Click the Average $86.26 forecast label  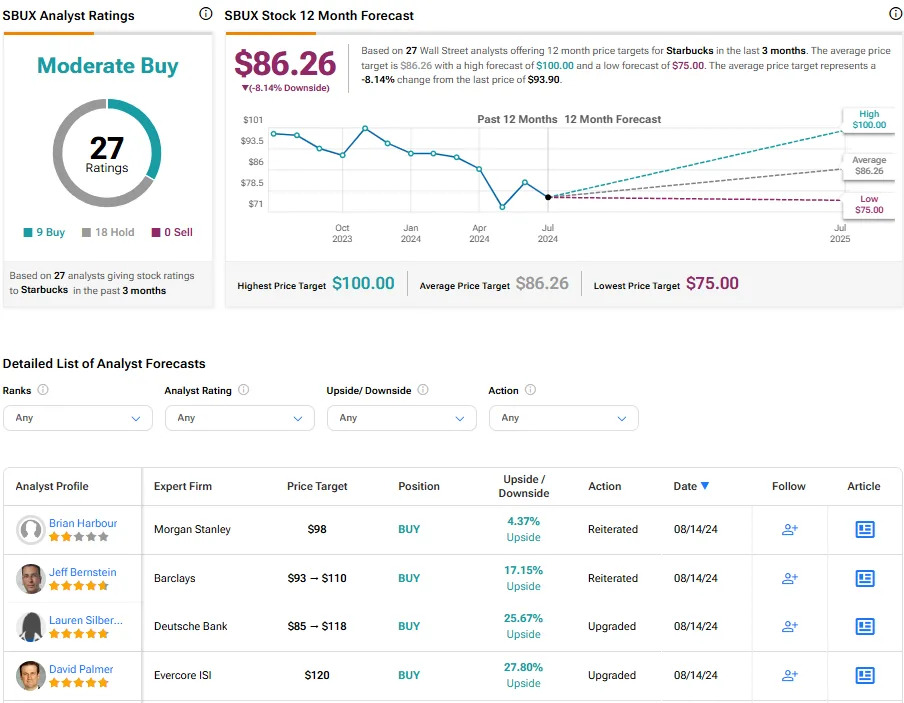tap(869, 166)
